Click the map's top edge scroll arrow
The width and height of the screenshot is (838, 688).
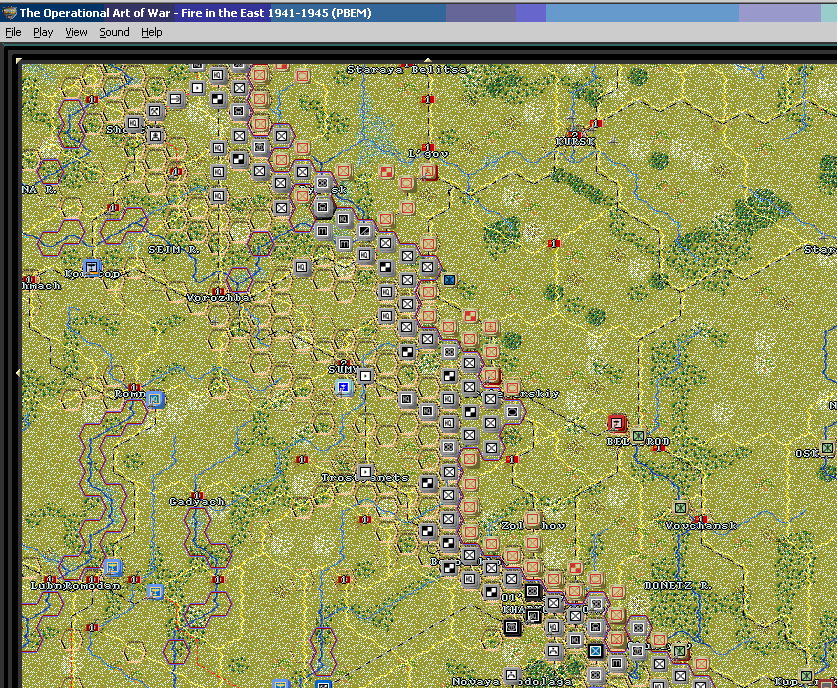point(427,60)
